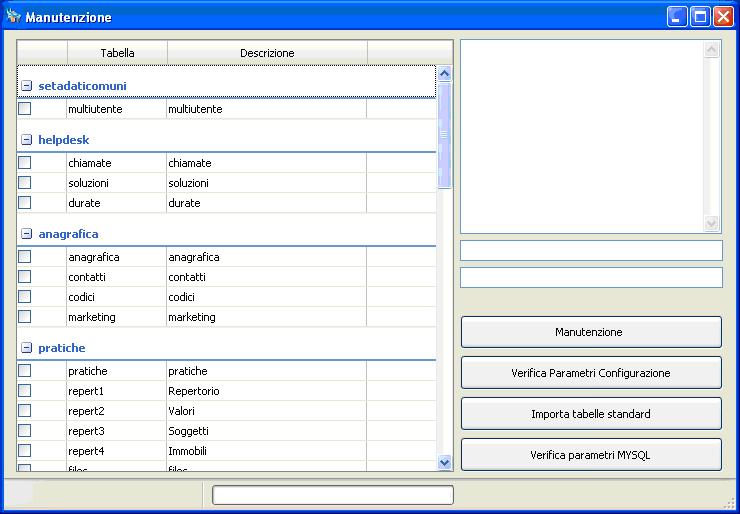The image size is (740, 514).
Task: Click the table list scroll up arrow
Action: tap(445, 74)
